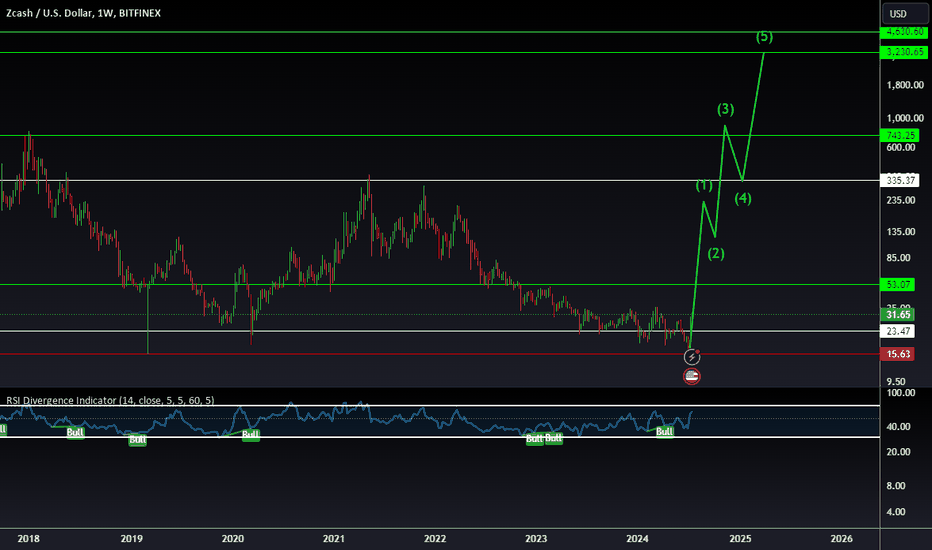Click the 2025 label on time axis
Viewport: 932px width, 550px height.
(740, 539)
